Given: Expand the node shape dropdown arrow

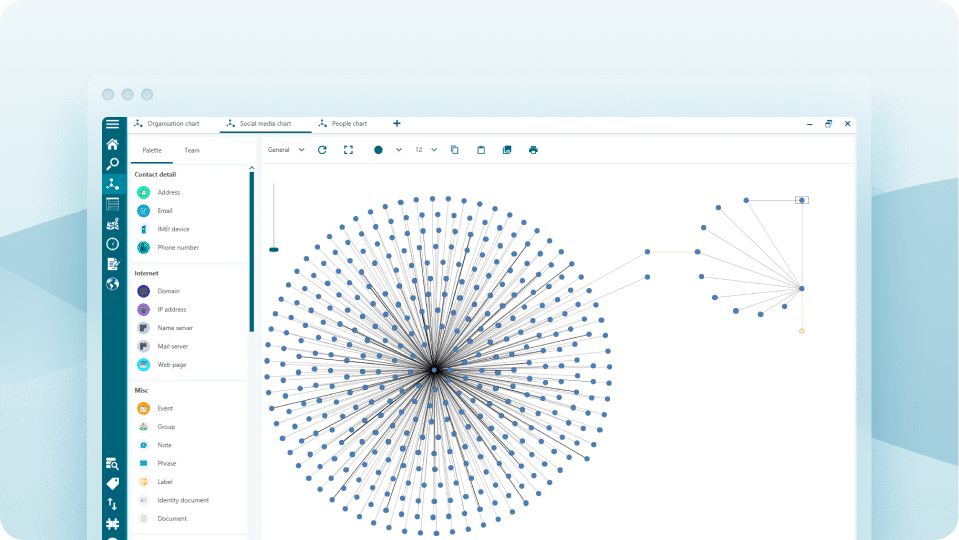Looking at the screenshot, I should [x=399, y=150].
